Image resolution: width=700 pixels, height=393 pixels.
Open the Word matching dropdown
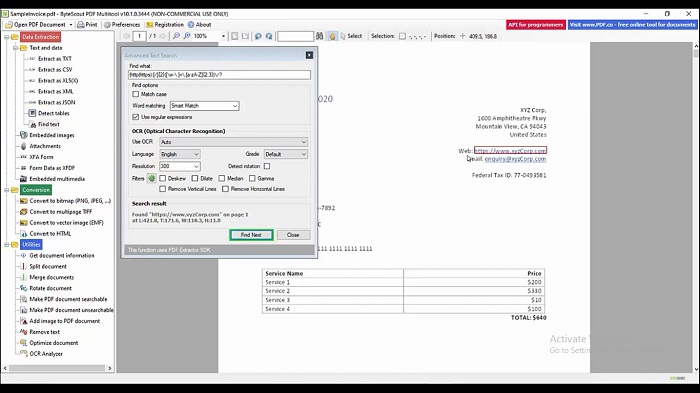tap(204, 106)
